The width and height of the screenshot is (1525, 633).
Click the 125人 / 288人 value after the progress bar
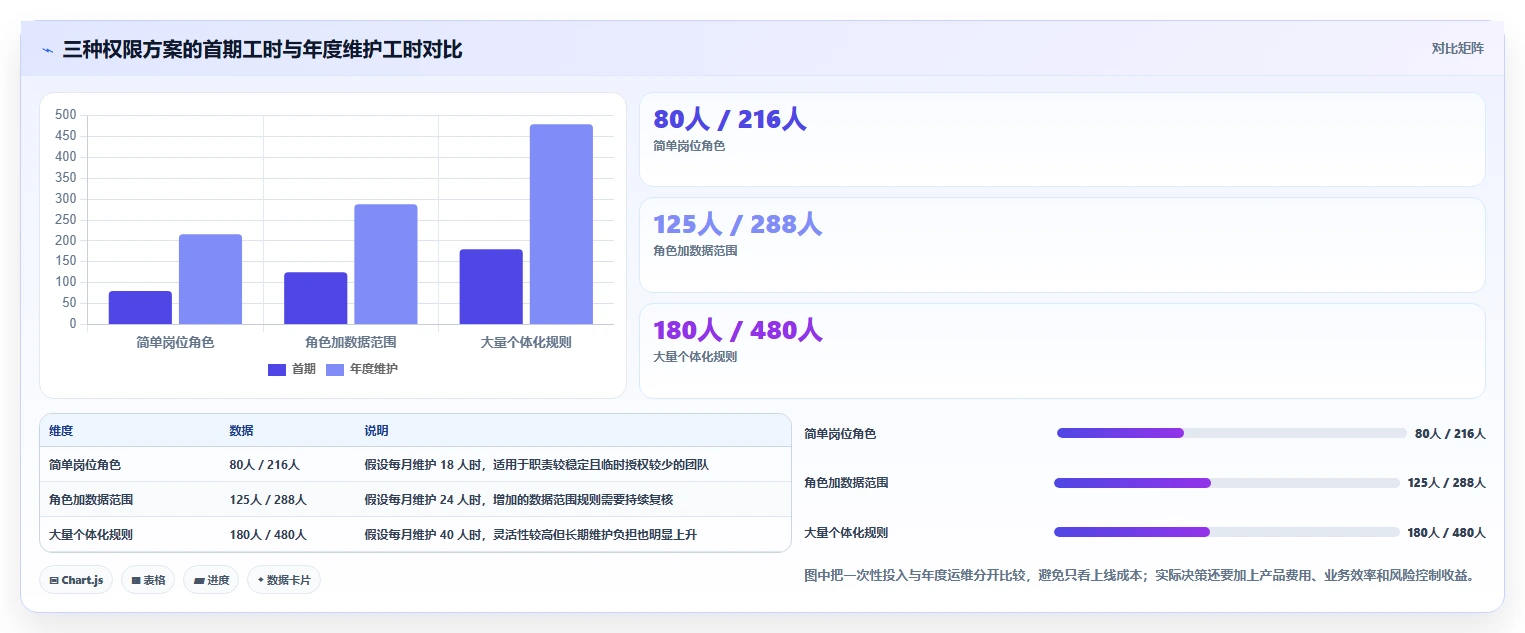pyautogui.click(x=1447, y=483)
